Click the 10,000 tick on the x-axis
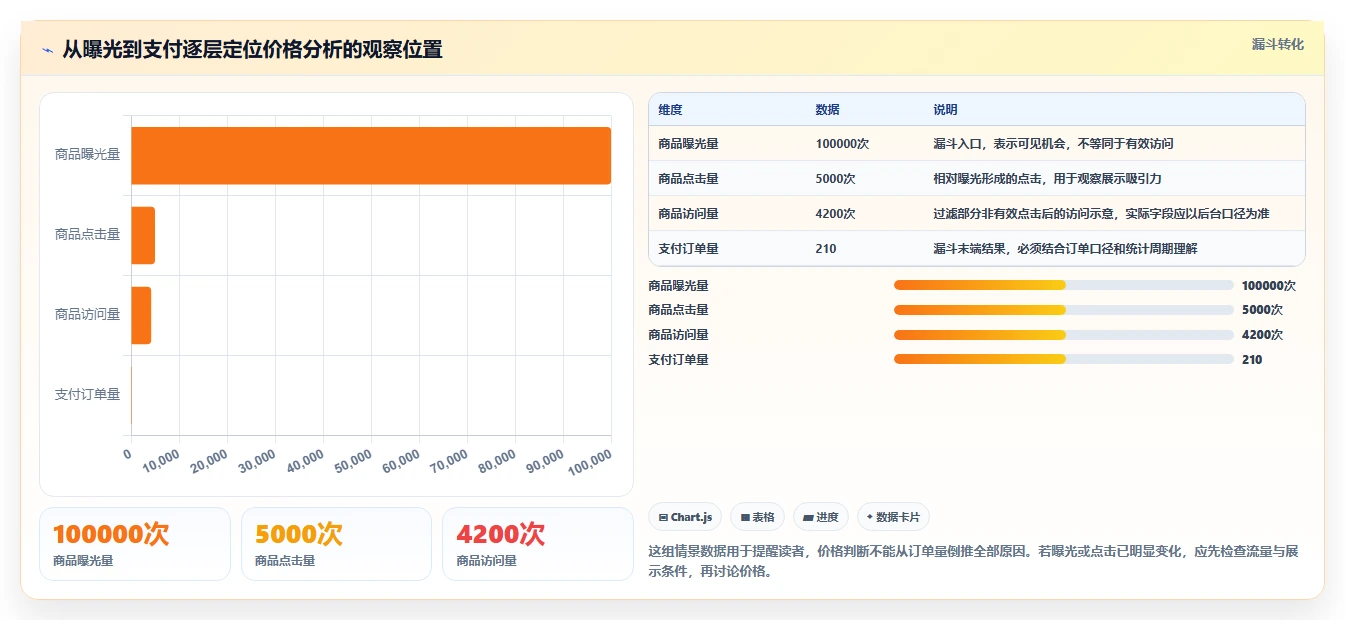The image size is (1345, 620). [161, 462]
